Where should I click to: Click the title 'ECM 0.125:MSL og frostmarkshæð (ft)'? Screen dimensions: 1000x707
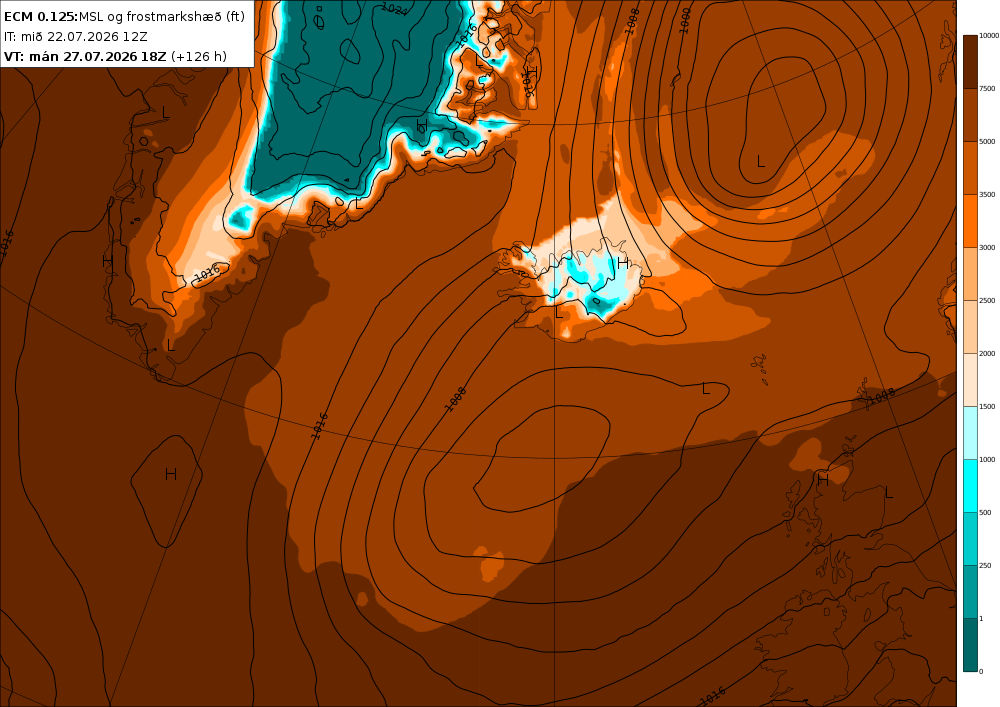(124, 17)
